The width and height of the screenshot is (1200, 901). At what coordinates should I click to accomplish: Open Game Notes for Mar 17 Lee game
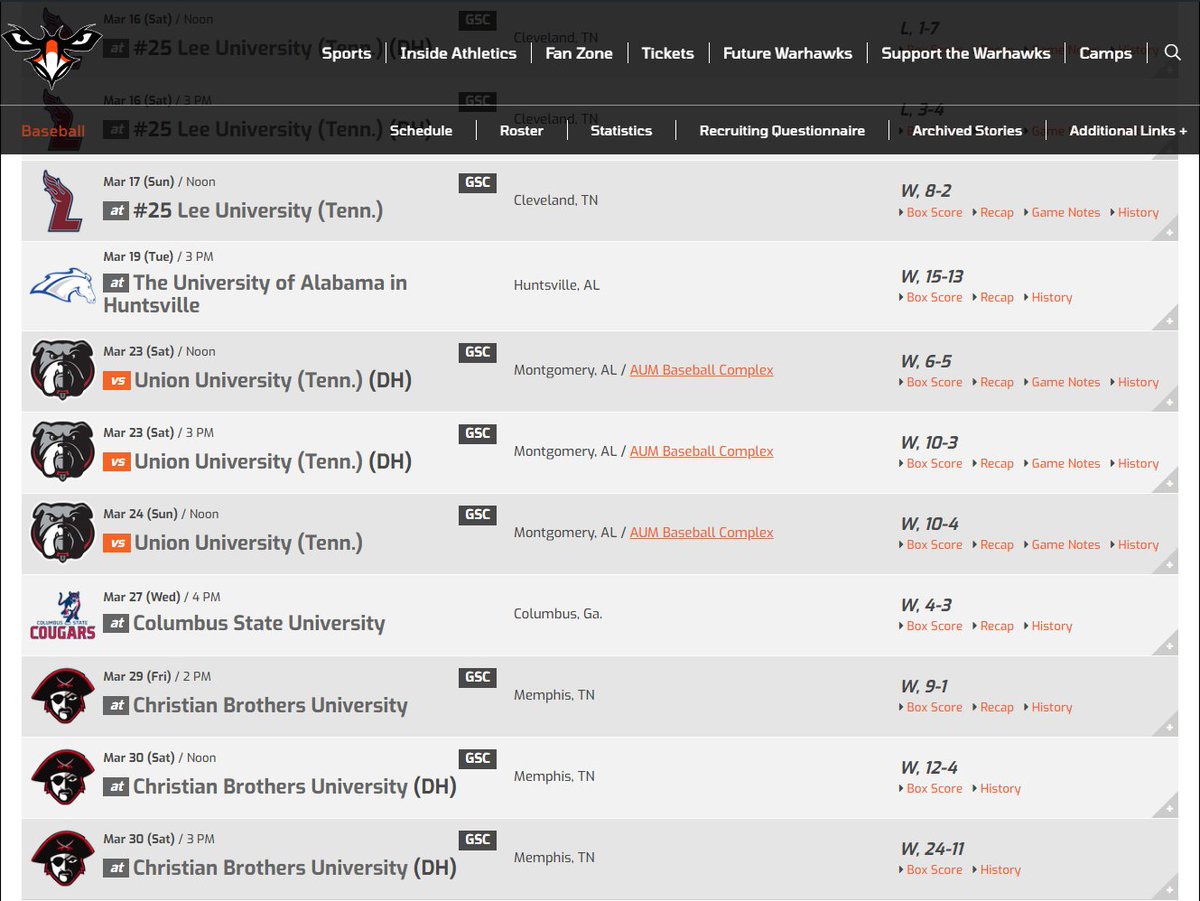pos(1066,212)
